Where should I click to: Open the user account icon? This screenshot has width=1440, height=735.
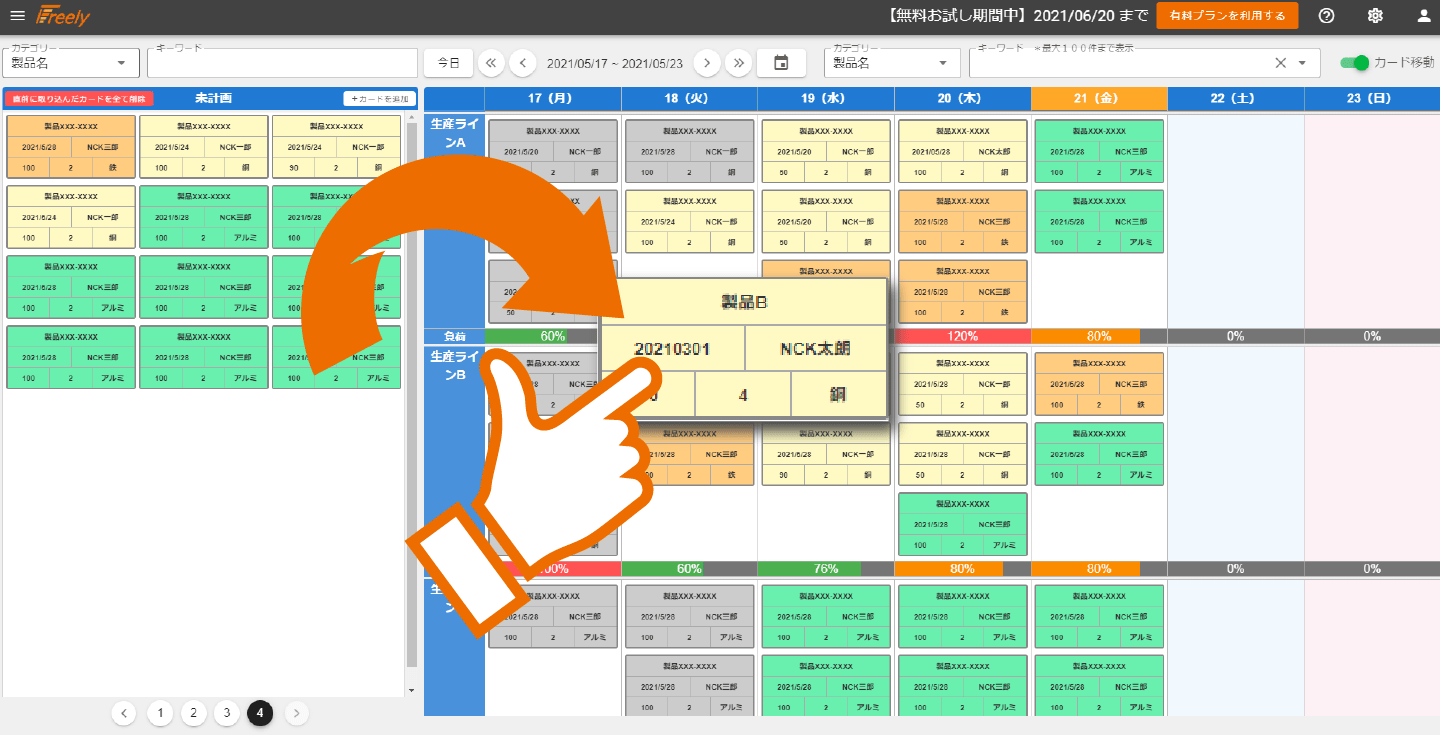[x=1425, y=16]
